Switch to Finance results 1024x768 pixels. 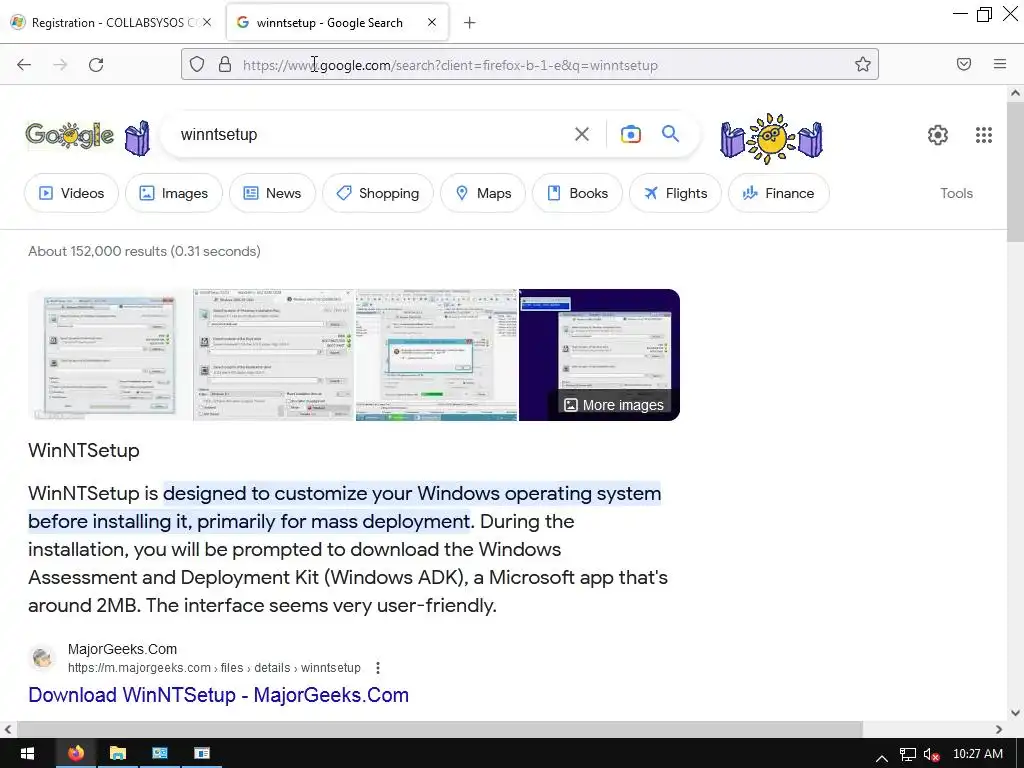tap(778, 193)
